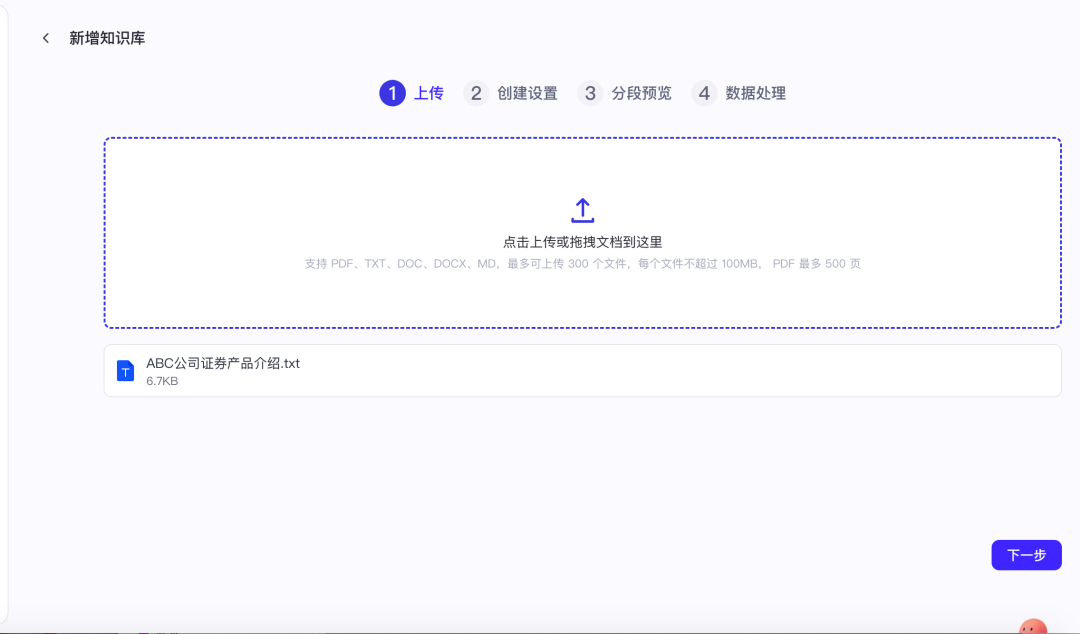1080x634 pixels.
Task: Click the 新增知识库 page title
Action: coord(107,38)
